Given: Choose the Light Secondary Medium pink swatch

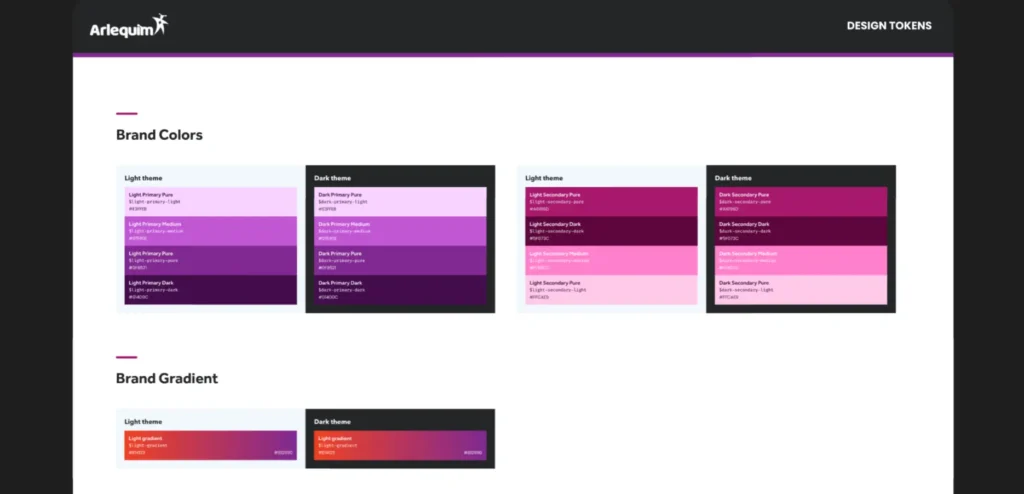Looking at the screenshot, I should (611, 261).
